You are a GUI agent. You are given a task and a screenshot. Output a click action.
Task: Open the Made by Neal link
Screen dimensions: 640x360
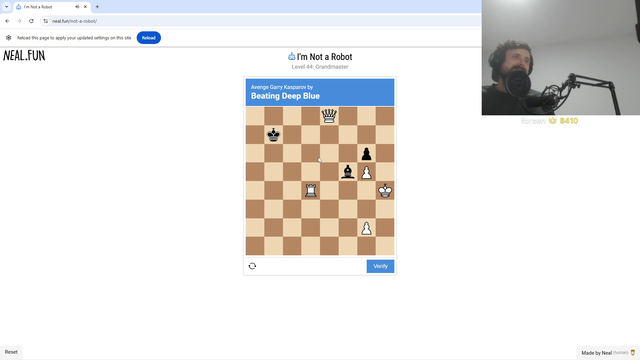(x=608, y=353)
